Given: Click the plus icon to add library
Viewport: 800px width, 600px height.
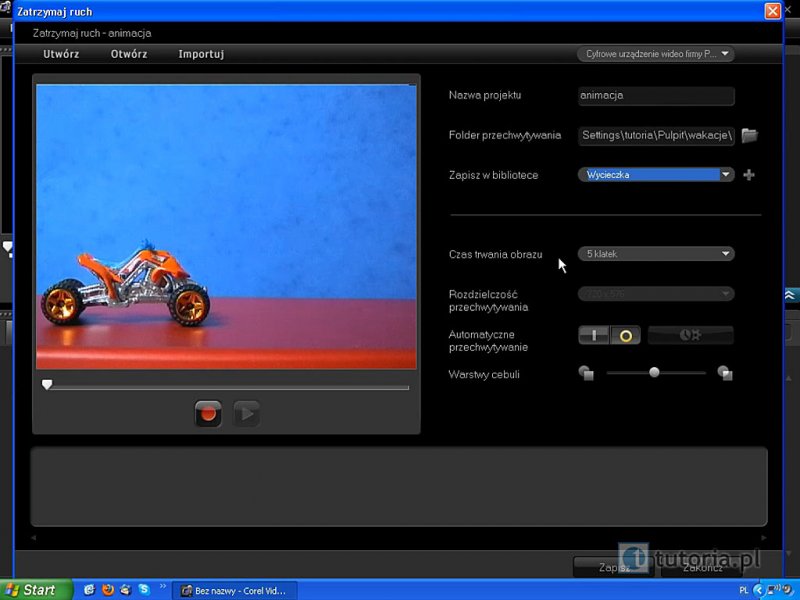Looking at the screenshot, I should 749,175.
